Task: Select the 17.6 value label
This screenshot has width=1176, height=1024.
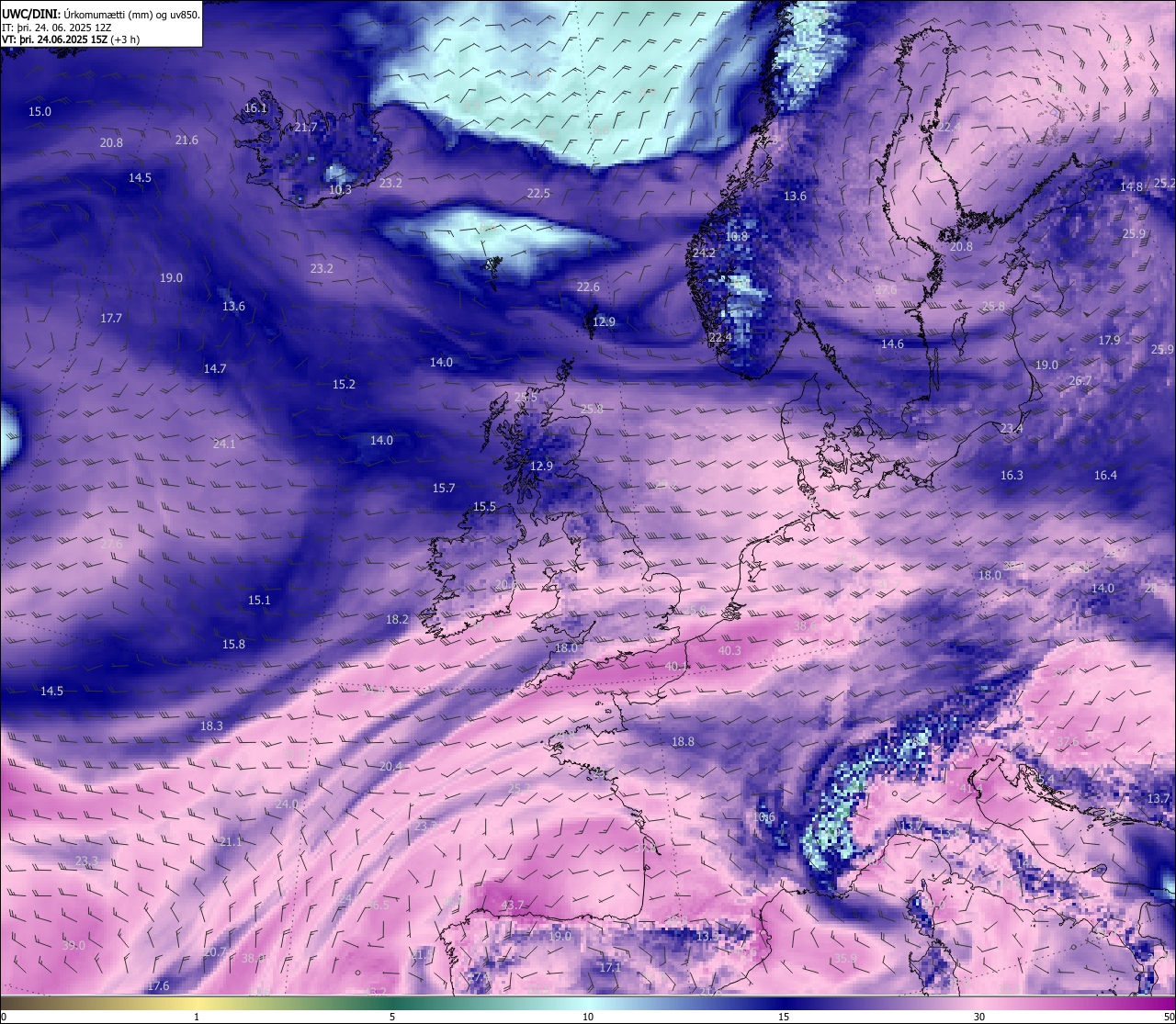Action: [x=158, y=986]
